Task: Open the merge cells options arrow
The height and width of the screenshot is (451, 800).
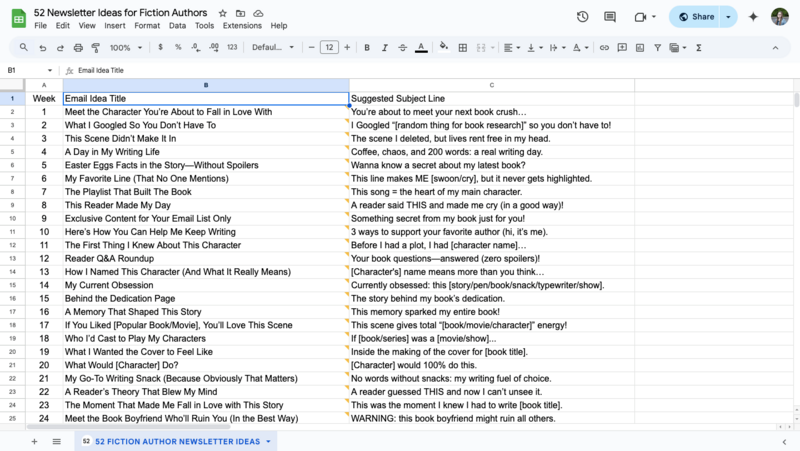Action: coord(492,47)
